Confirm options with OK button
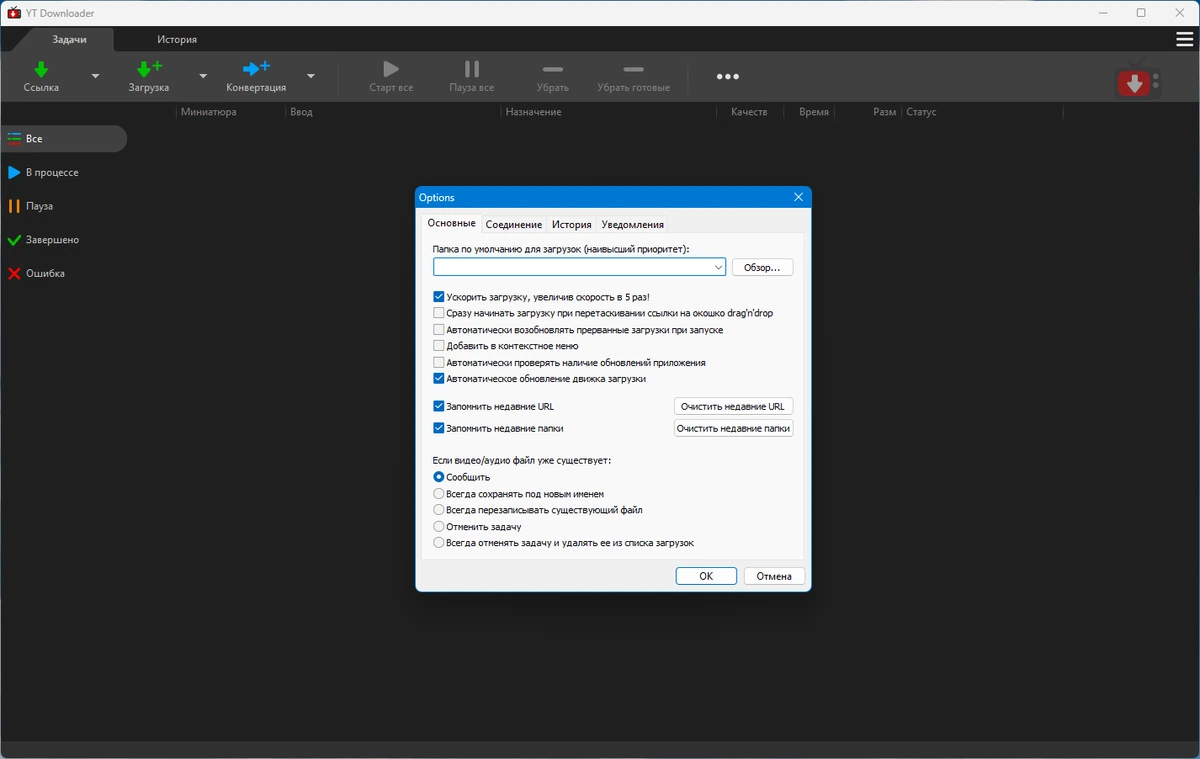 click(x=706, y=576)
